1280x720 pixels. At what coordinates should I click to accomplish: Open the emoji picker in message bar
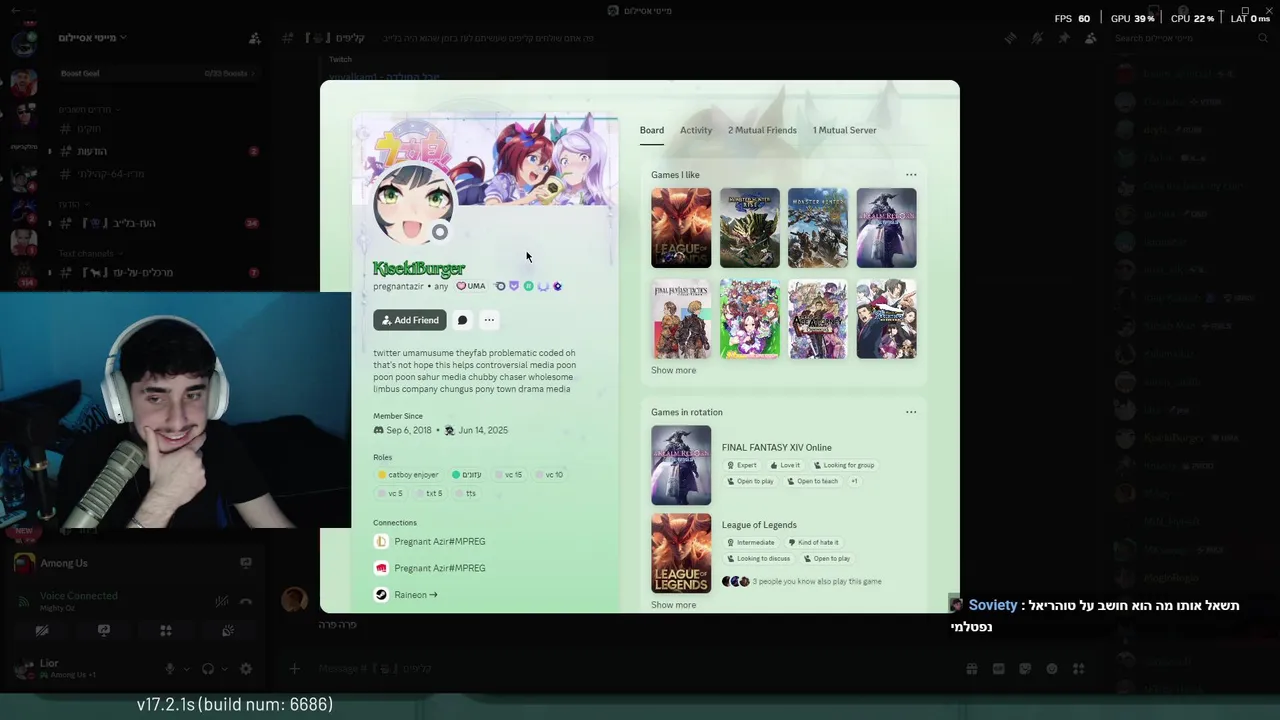point(1052,669)
